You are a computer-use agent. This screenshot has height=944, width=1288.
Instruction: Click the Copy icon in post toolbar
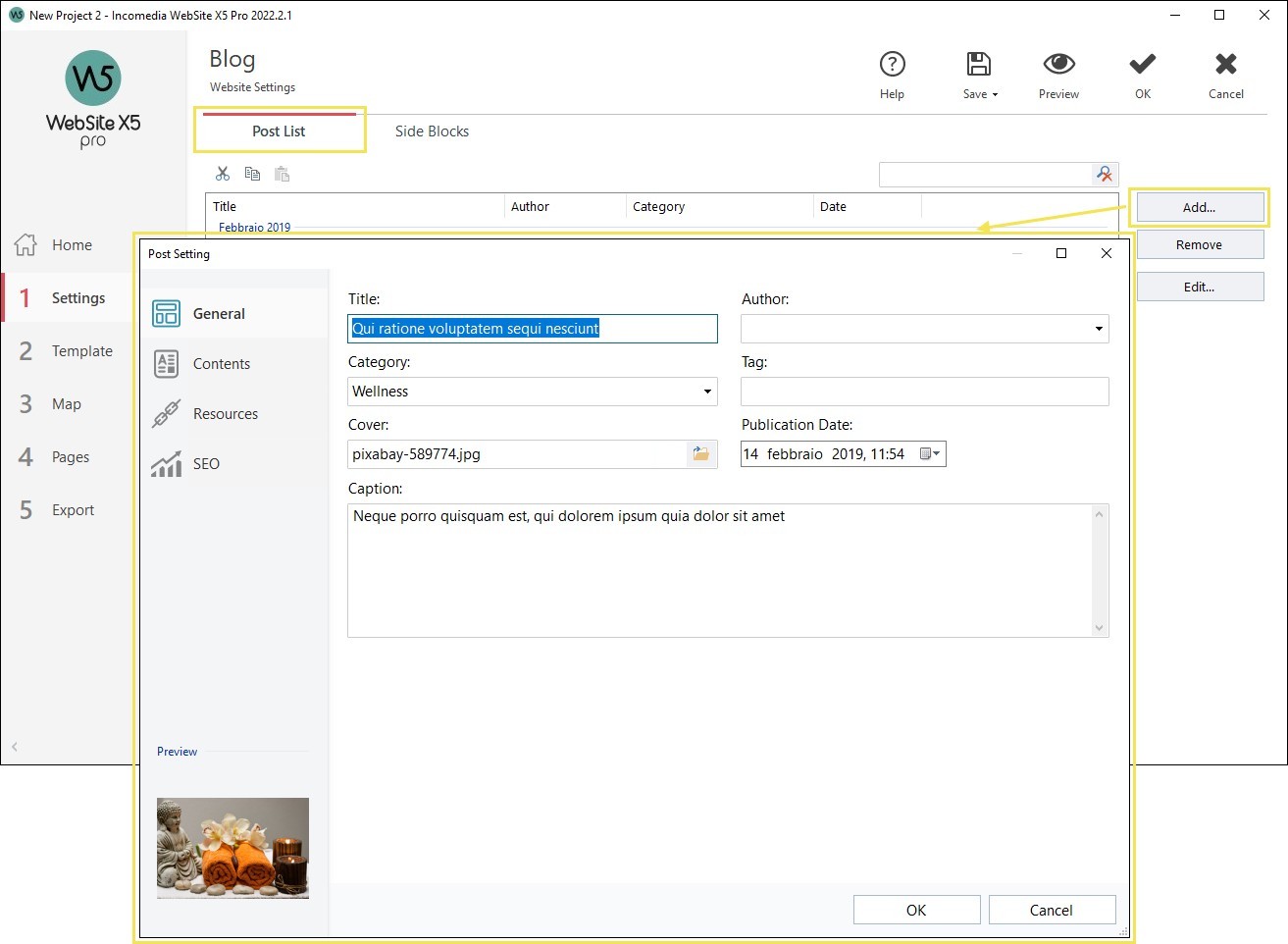click(251, 173)
